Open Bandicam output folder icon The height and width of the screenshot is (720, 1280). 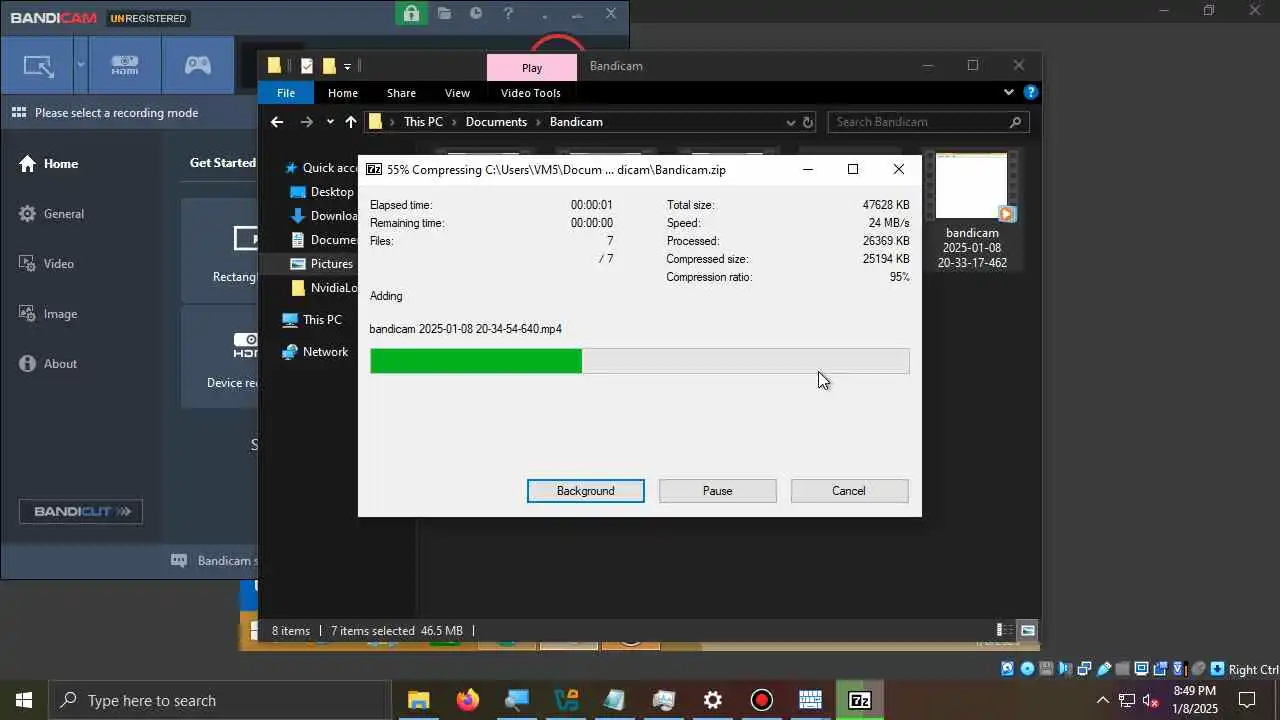coord(444,13)
